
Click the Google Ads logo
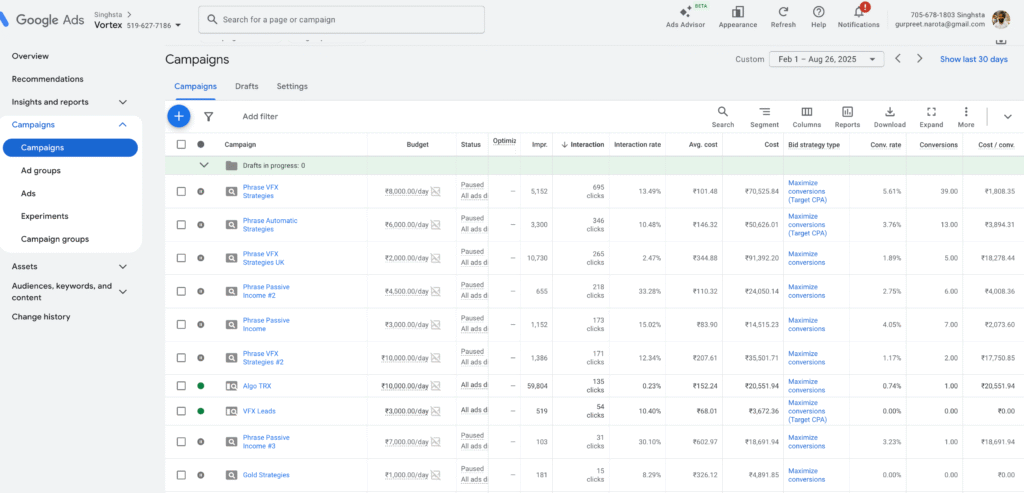click(43, 20)
